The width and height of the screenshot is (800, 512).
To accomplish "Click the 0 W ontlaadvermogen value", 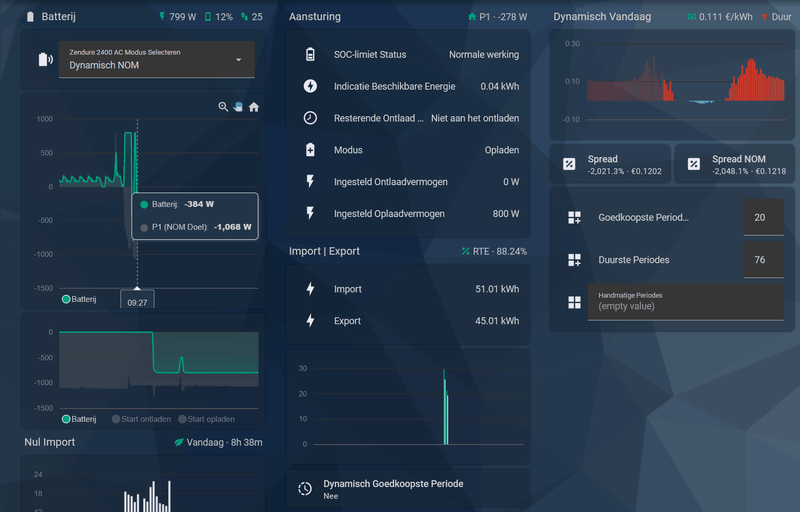I will [x=511, y=182].
